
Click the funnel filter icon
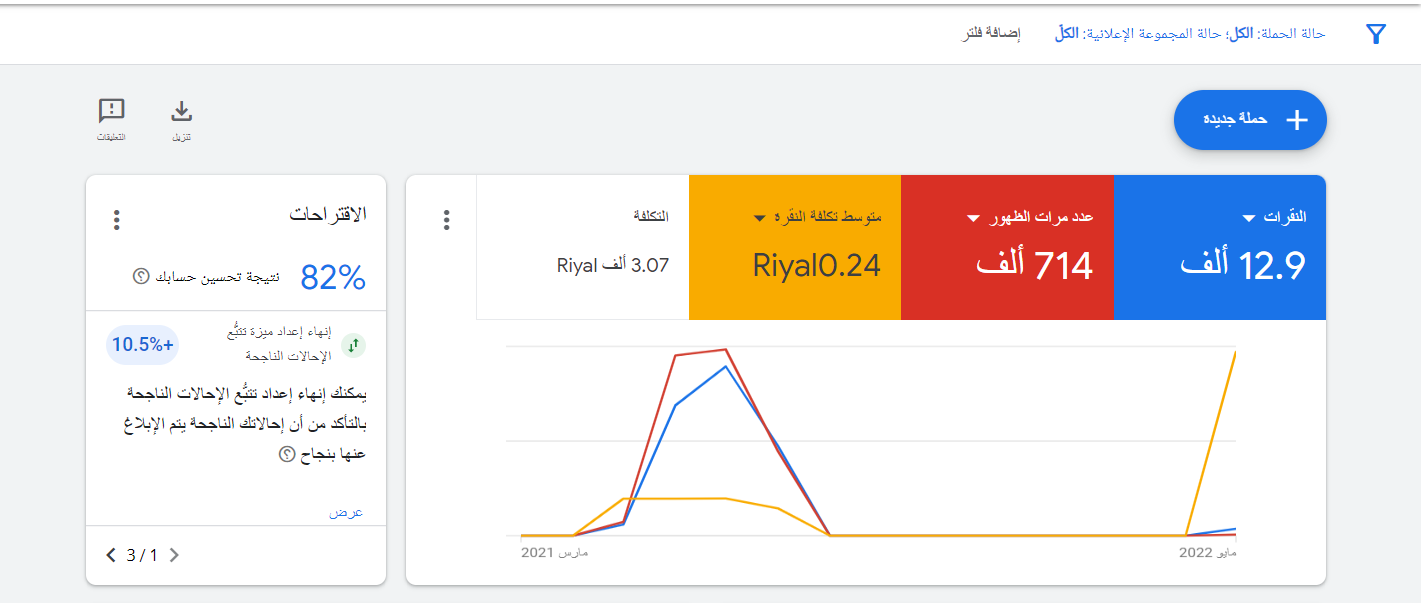coord(1376,34)
